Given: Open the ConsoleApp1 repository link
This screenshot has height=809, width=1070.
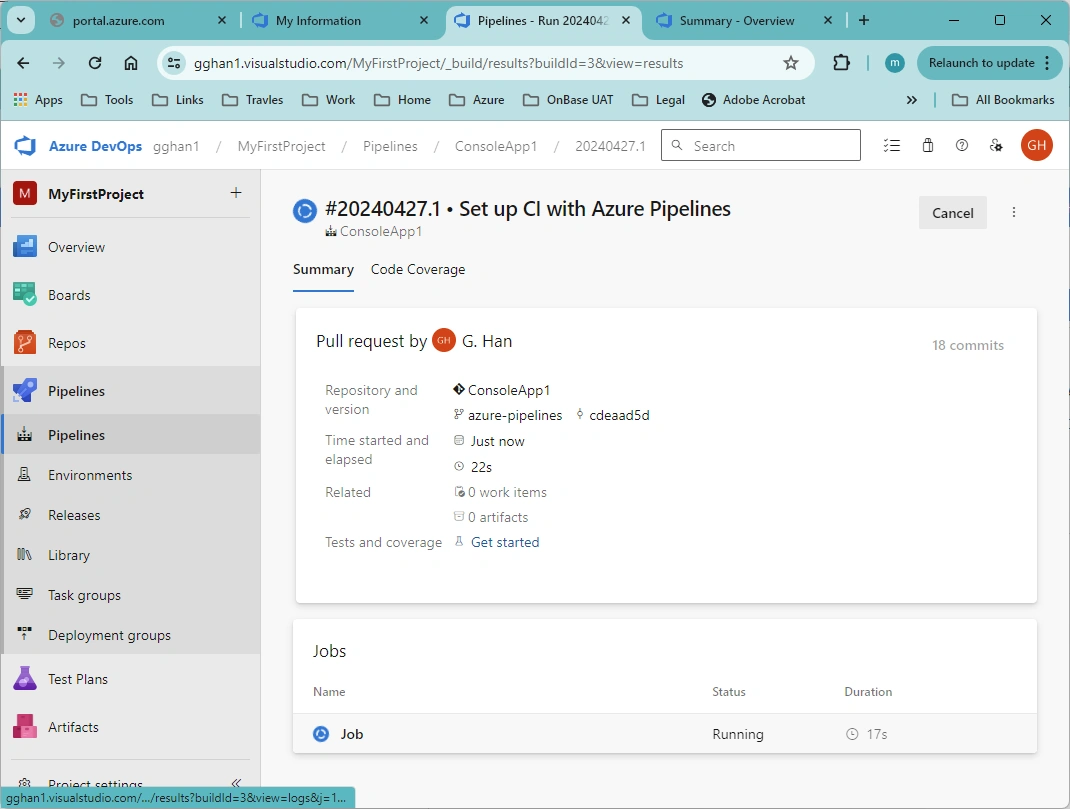Looking at the screenshot, I should point(509,390).
